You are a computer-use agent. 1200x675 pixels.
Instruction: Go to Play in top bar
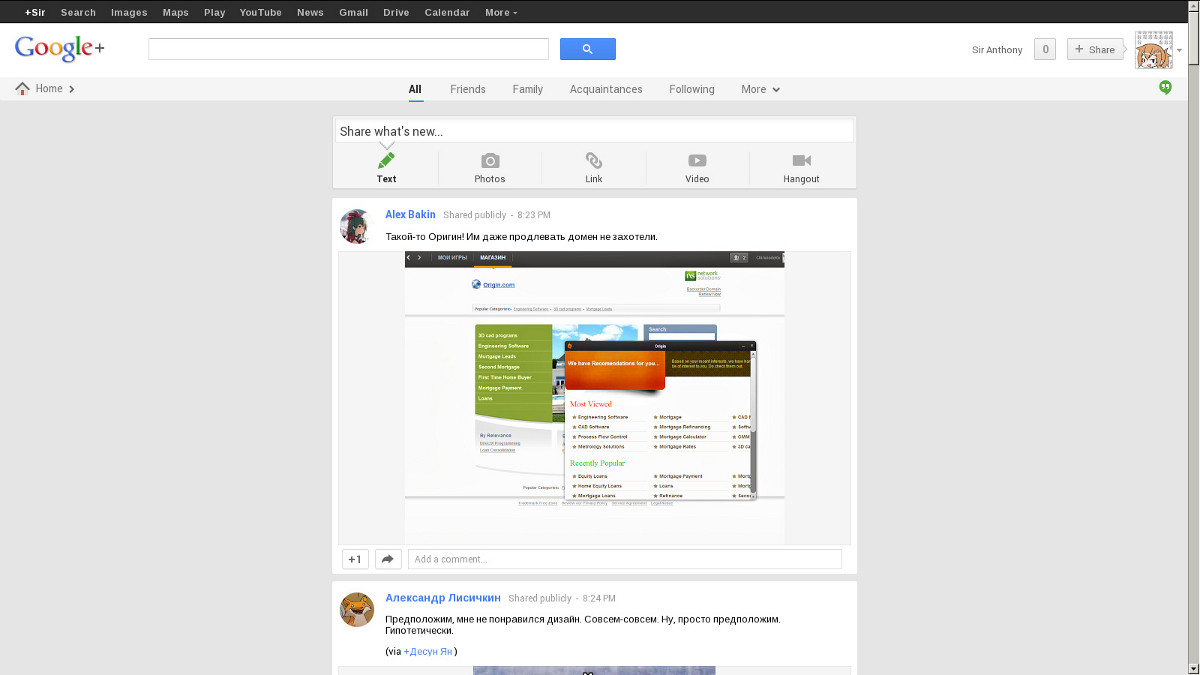[214, 12]
